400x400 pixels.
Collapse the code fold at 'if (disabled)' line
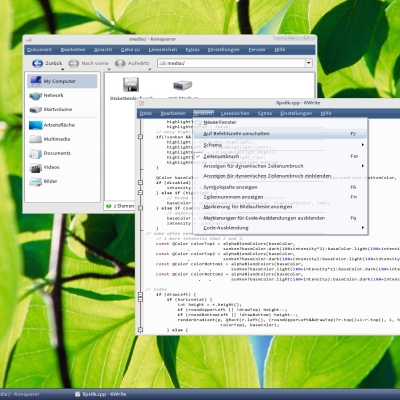[x=140, y=183]
